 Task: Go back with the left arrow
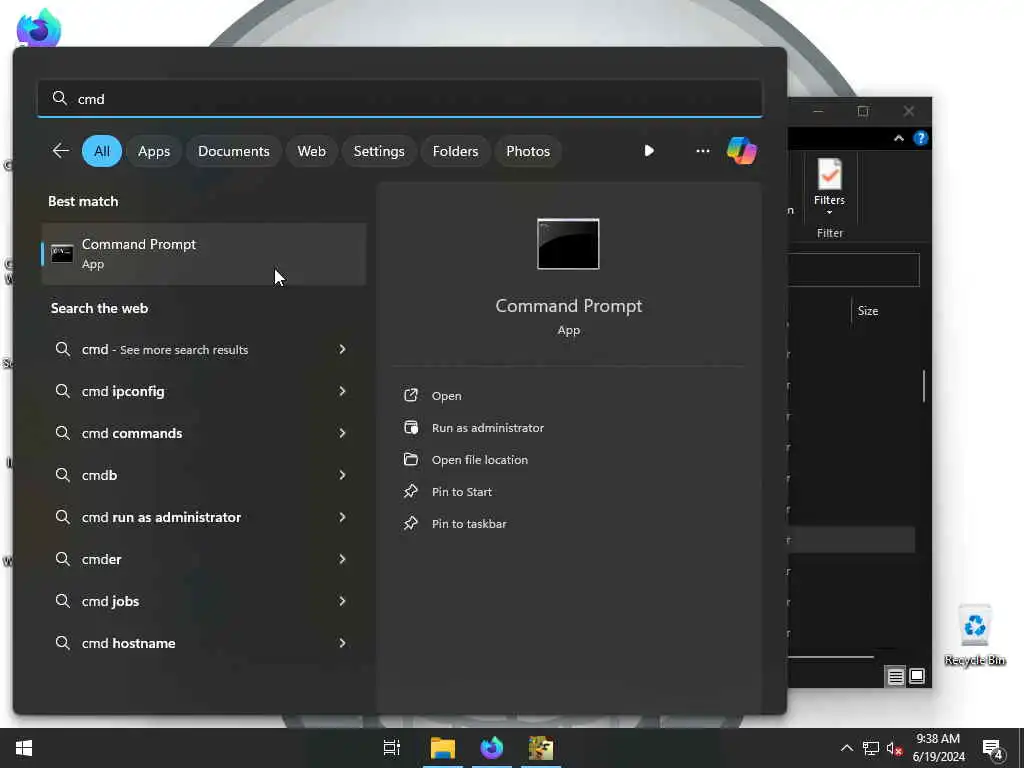pyautogui.click(x=61, y=151)
